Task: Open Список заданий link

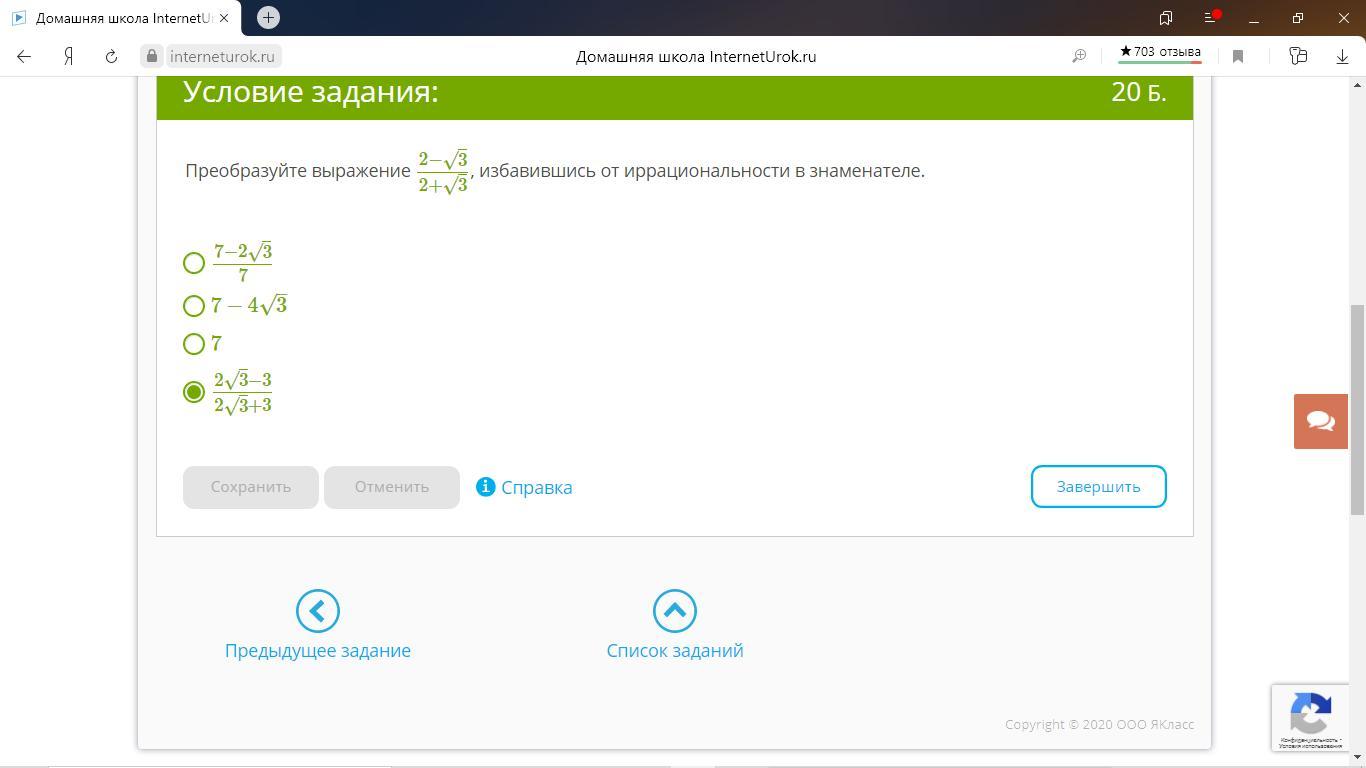Action: click(x=675, y=650)
